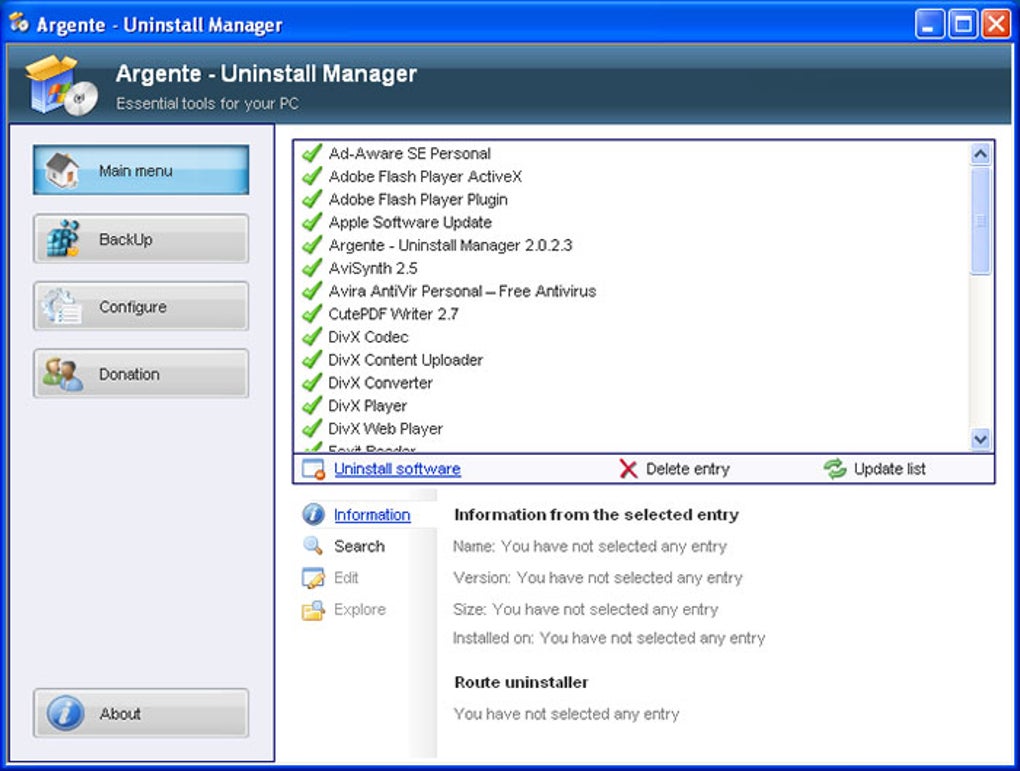
Task: Click checkmark icon beside AviSynth 2.5
Action: [312, 268]
